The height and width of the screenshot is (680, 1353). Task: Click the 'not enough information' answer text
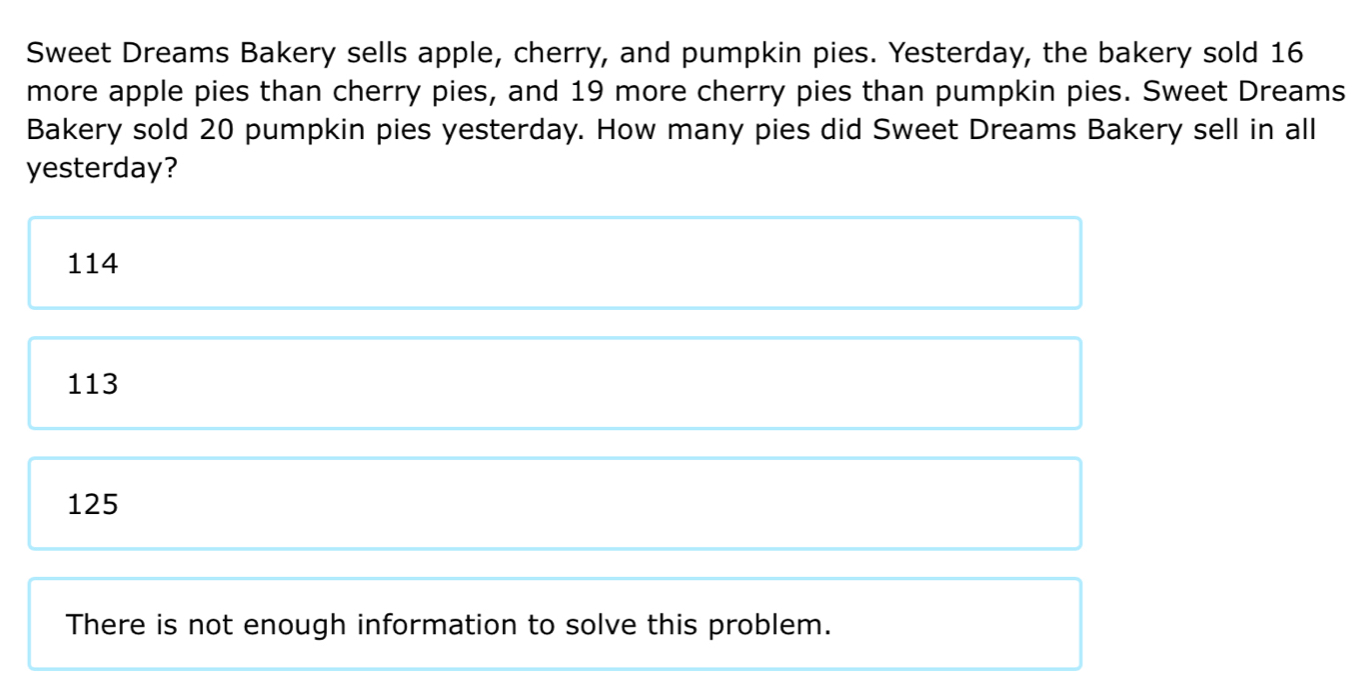coord(448,623)
